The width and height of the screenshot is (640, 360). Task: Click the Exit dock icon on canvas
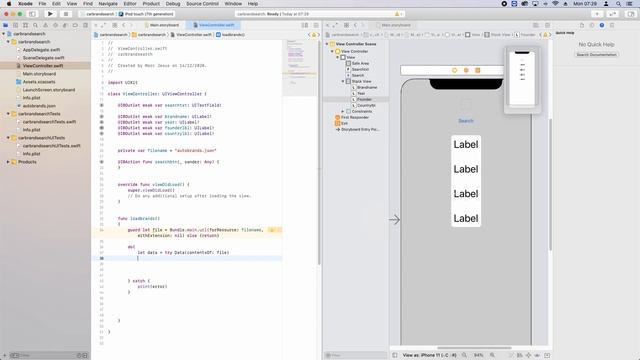(478, 70)
